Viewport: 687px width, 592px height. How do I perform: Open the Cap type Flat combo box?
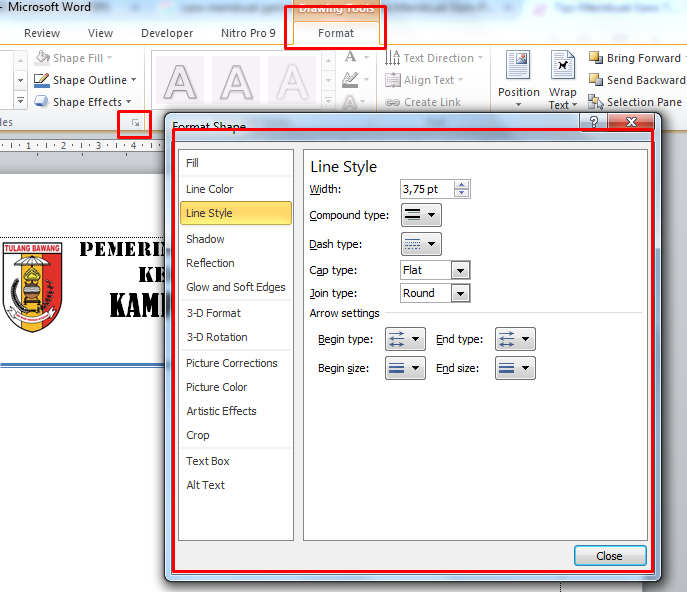click(435, 270)
